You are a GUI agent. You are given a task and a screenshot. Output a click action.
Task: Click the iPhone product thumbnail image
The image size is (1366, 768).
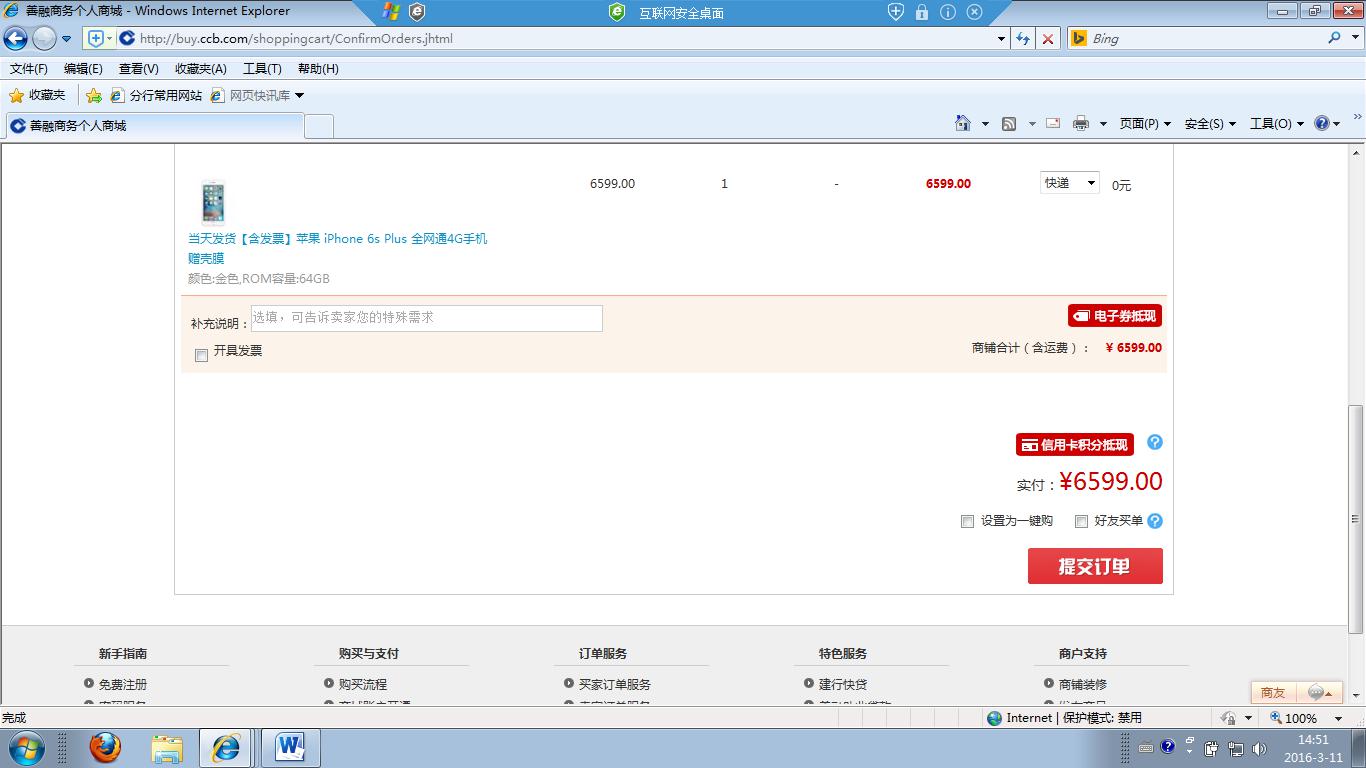tap(213, 201)
